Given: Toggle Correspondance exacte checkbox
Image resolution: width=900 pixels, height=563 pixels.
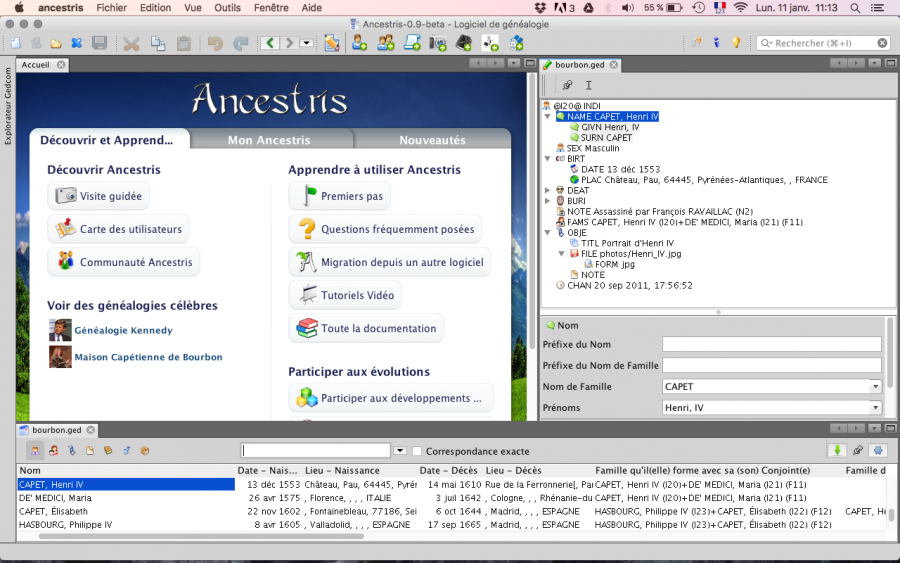Looking at the screenshot, I should (x=417, y=451).
